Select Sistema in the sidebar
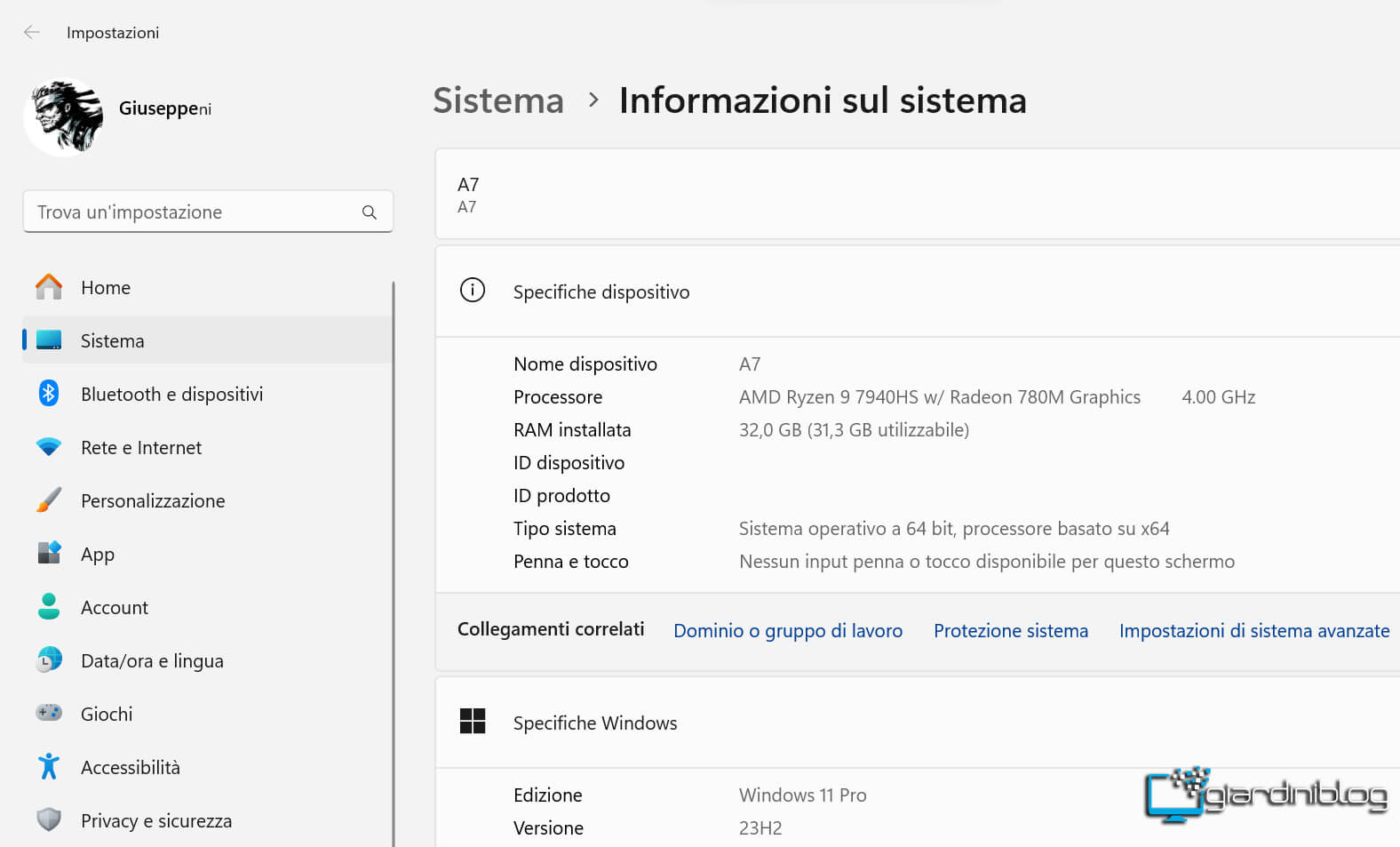1400x847 pixels. point(112,340)
